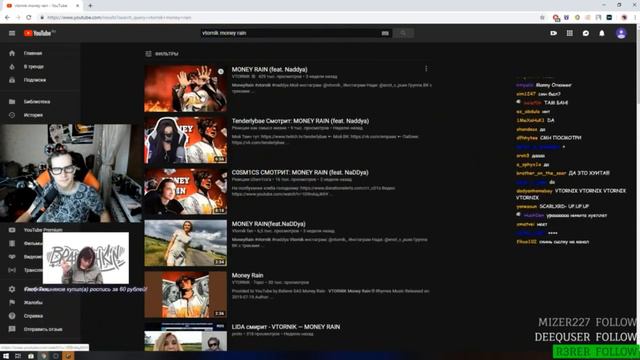Image resolution: width=640 pixels, height=360 pixels.
Task: Open the account avatar menu
Action: (621, 33)
